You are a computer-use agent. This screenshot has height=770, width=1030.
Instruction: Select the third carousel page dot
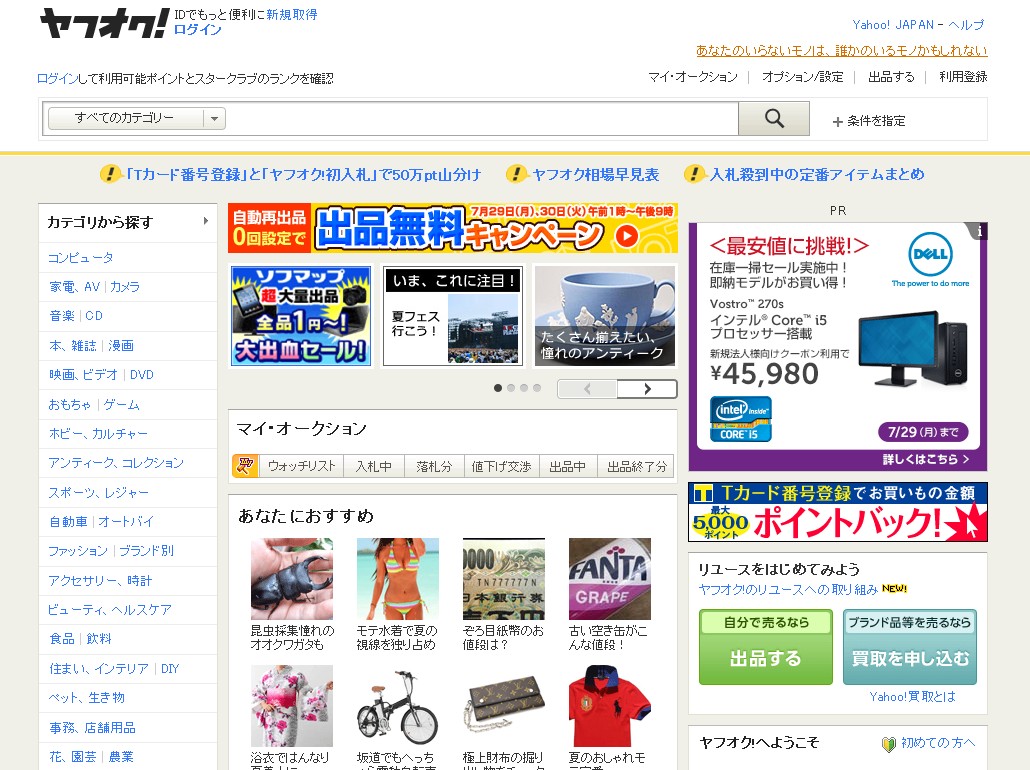coord(524,388)
